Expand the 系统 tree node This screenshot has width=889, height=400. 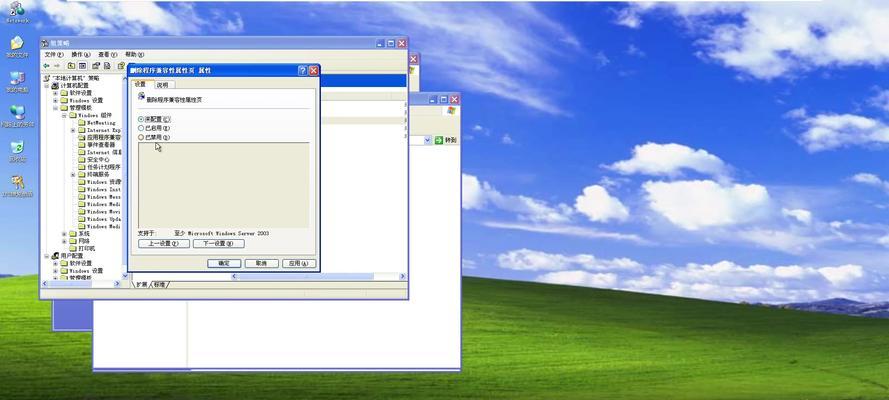click(64, 233)
